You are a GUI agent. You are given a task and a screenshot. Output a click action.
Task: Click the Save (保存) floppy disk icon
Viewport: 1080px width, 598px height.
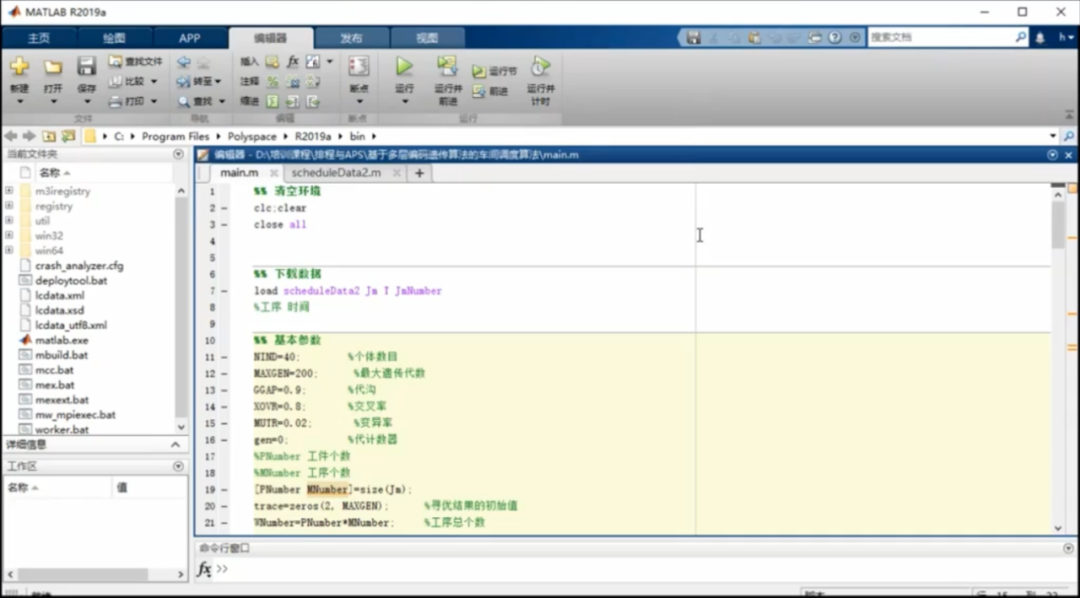tap(87, 67)
